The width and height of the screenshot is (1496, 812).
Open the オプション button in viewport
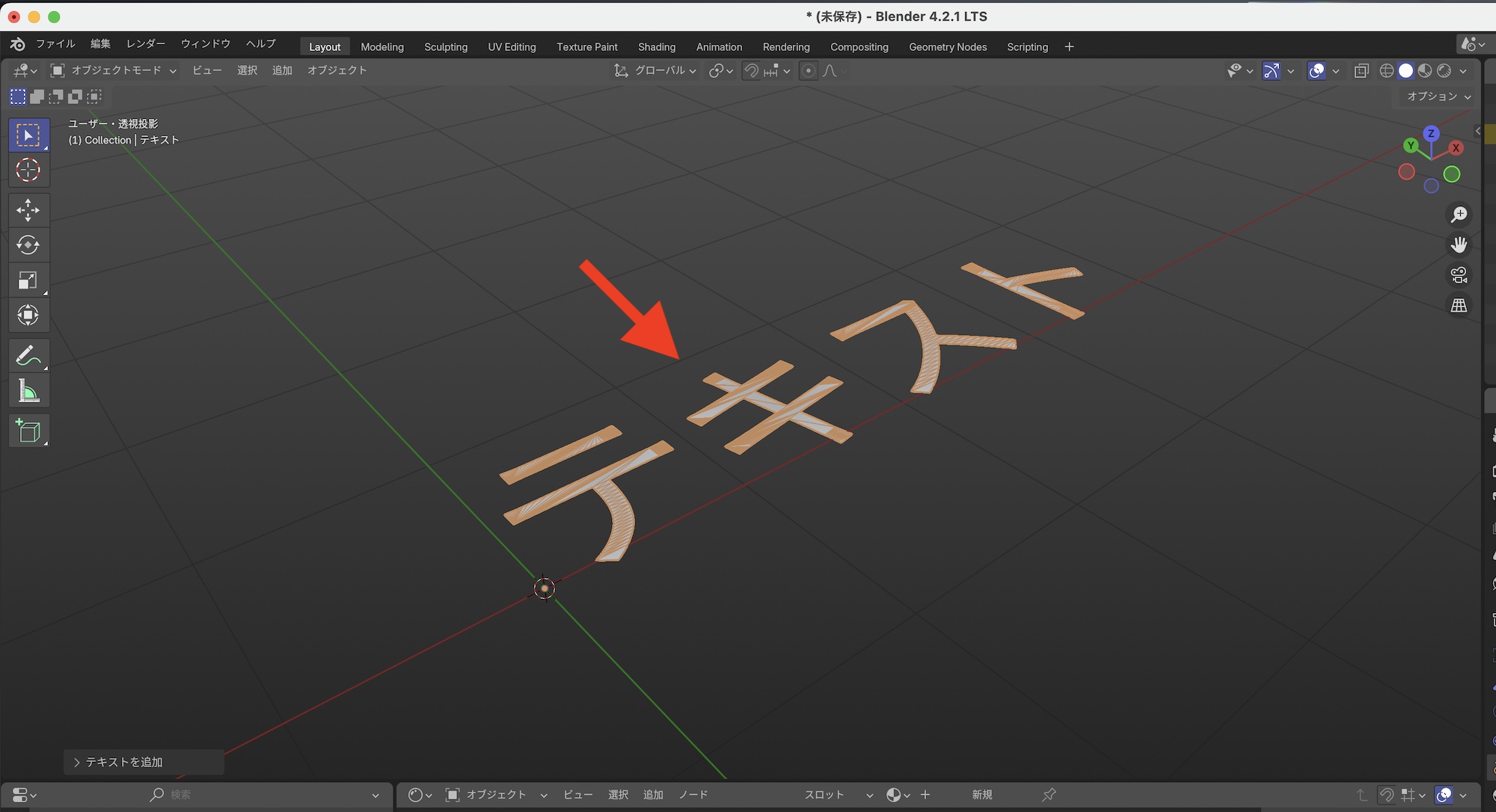[x=1438, y=96]
